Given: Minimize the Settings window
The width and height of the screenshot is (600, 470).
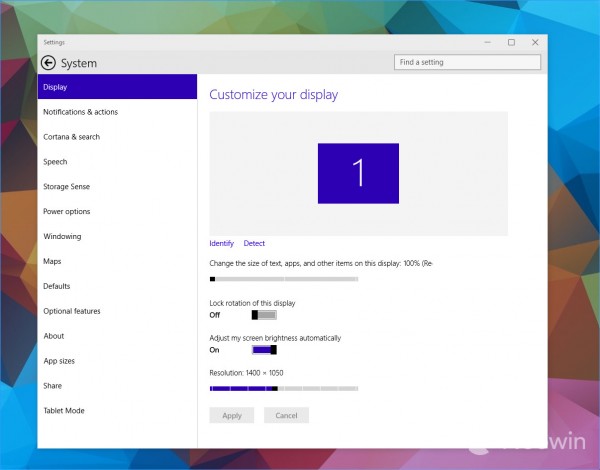Looking at the screenshot, I should click(x=487, y=42).
